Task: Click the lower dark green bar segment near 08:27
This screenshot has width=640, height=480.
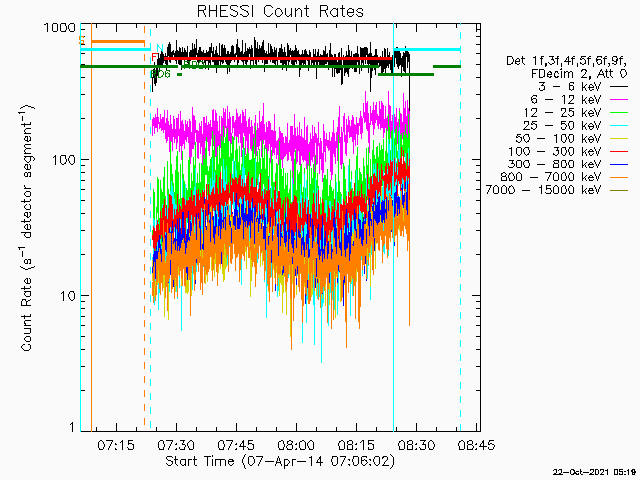Action: [x=406, y=74]
